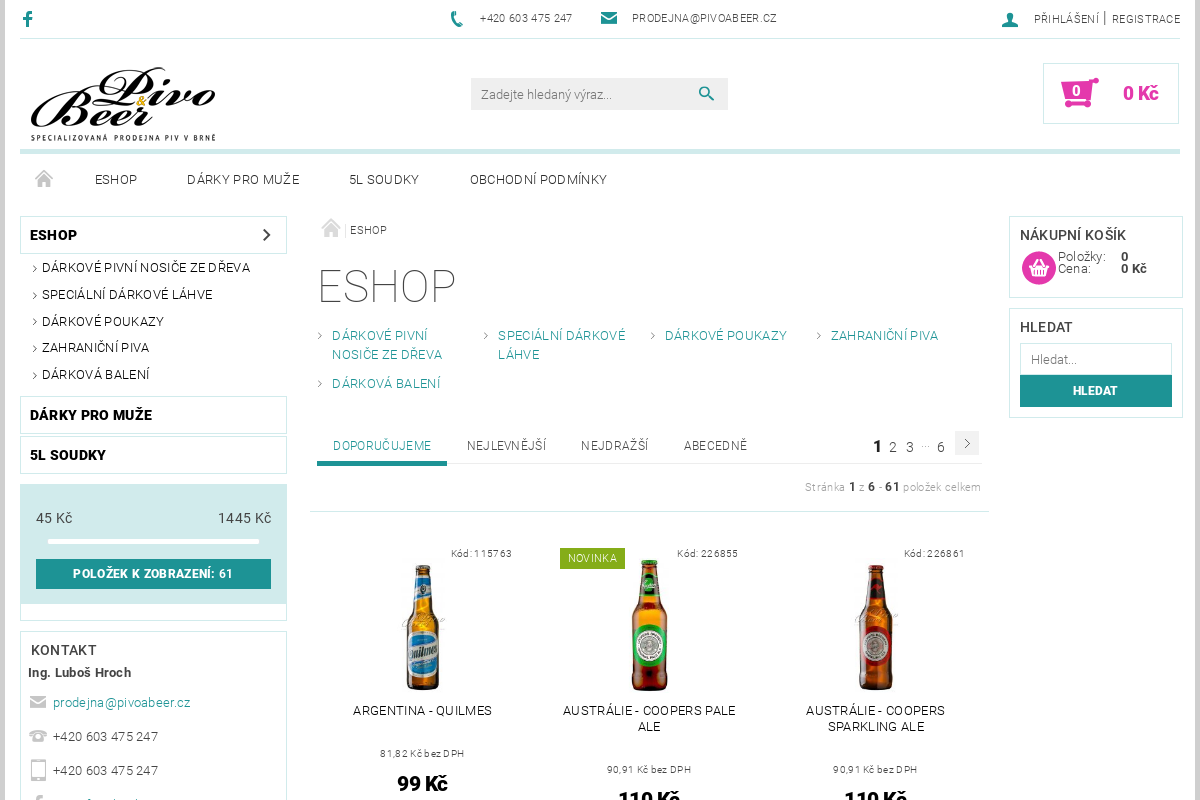Click the envelope email icon in header

coord(609,18)
